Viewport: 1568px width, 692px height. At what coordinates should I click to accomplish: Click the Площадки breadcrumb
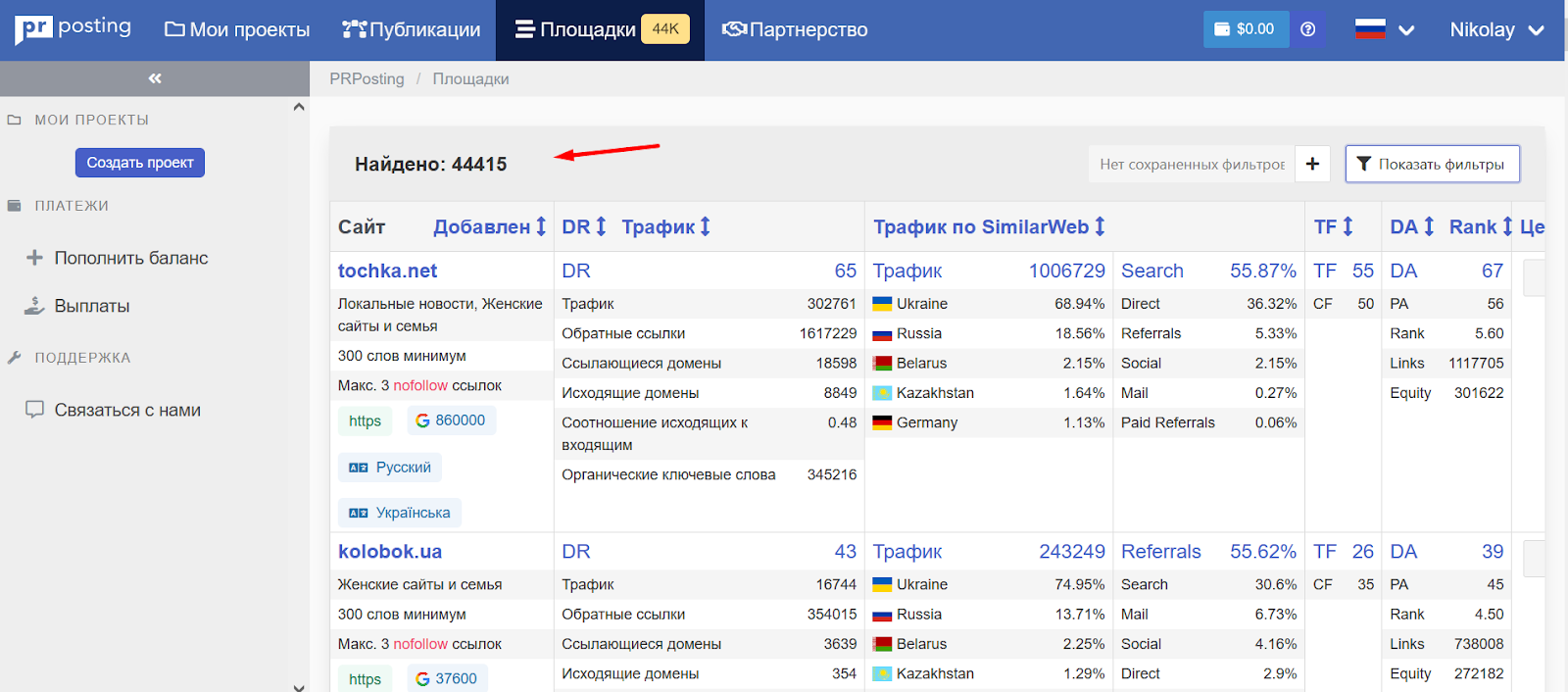pos(470,78)
